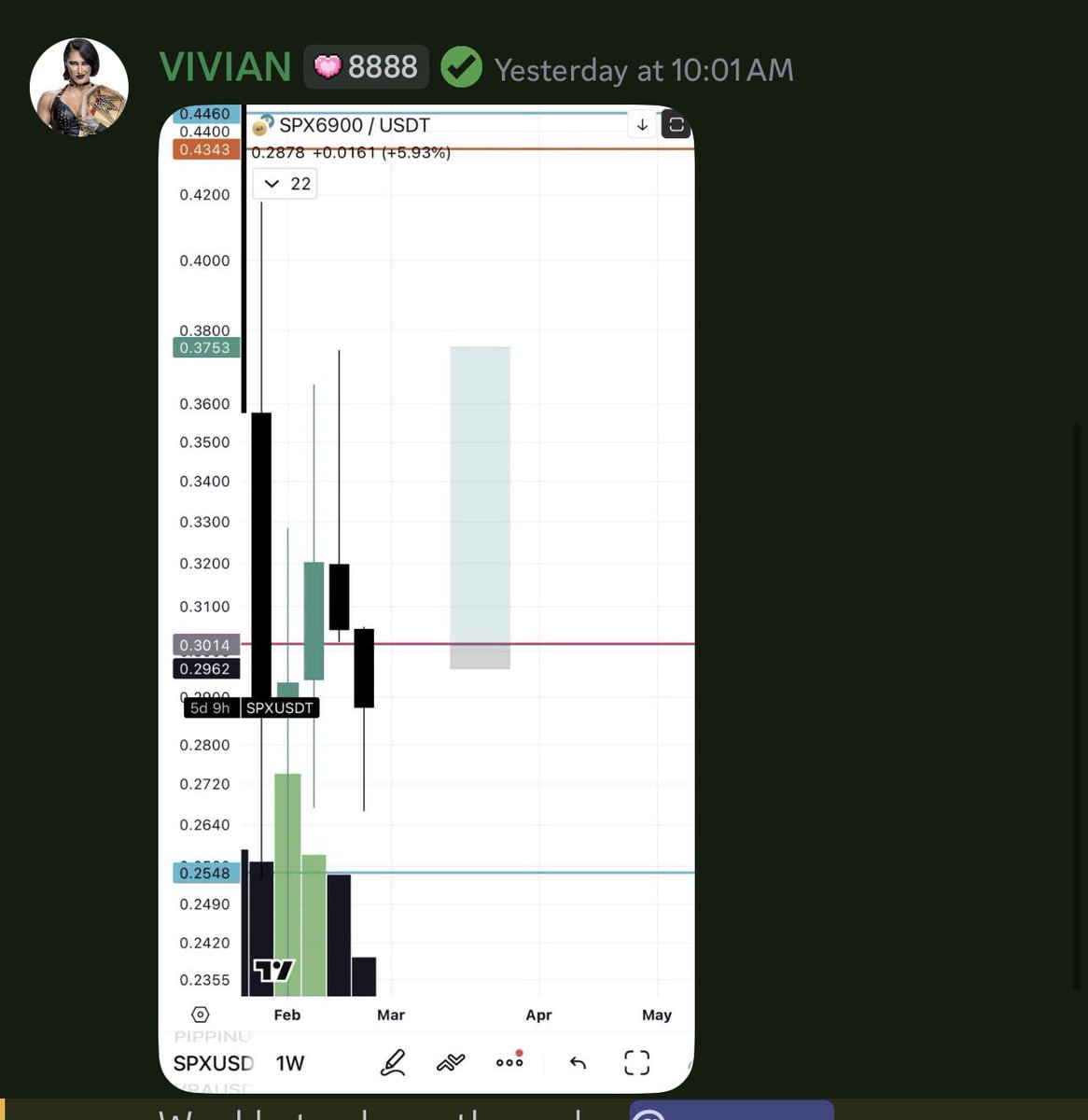The image size is (1088, 1120).
Task: Select the drawing pen tool
Action: [393, 1062]
